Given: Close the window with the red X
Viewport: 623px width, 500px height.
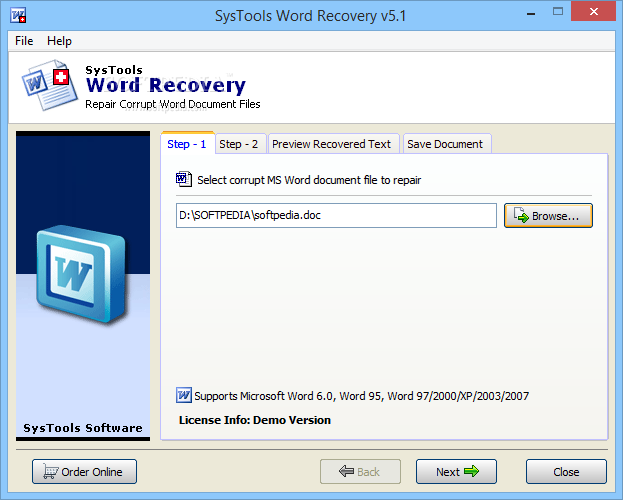Looking at the screenshot, I should click(x=594, y=12).
